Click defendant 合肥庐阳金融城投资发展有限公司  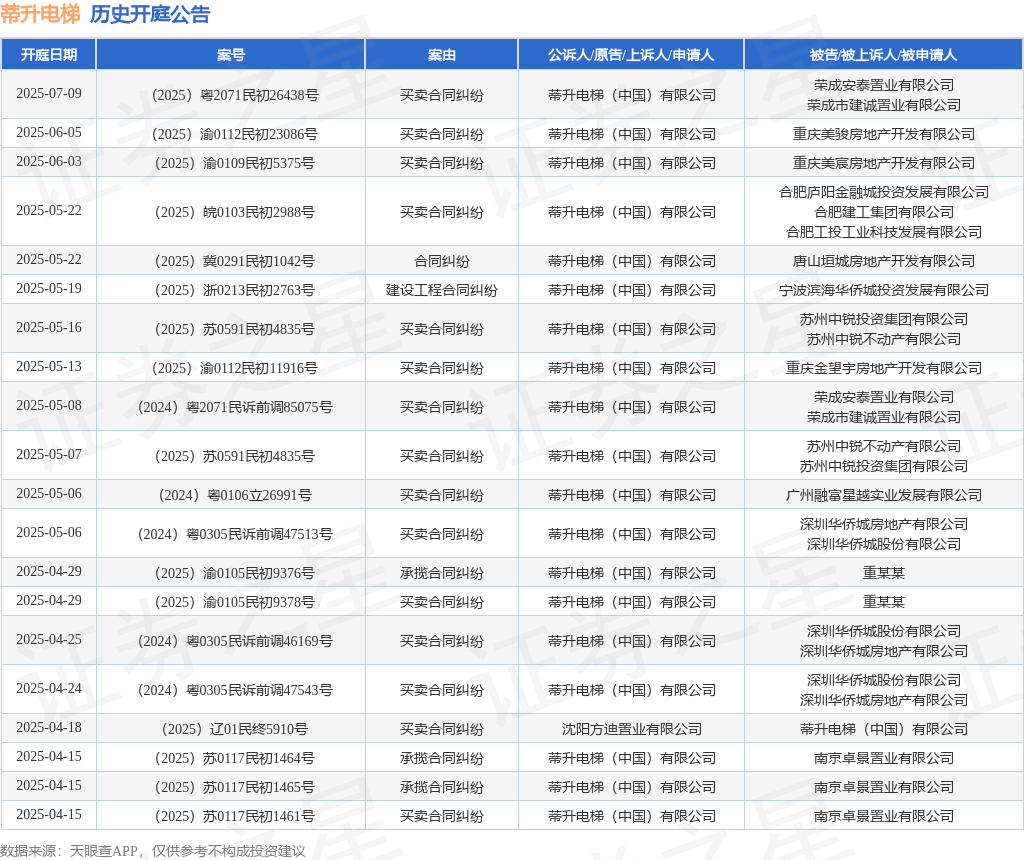pos(884,192)
